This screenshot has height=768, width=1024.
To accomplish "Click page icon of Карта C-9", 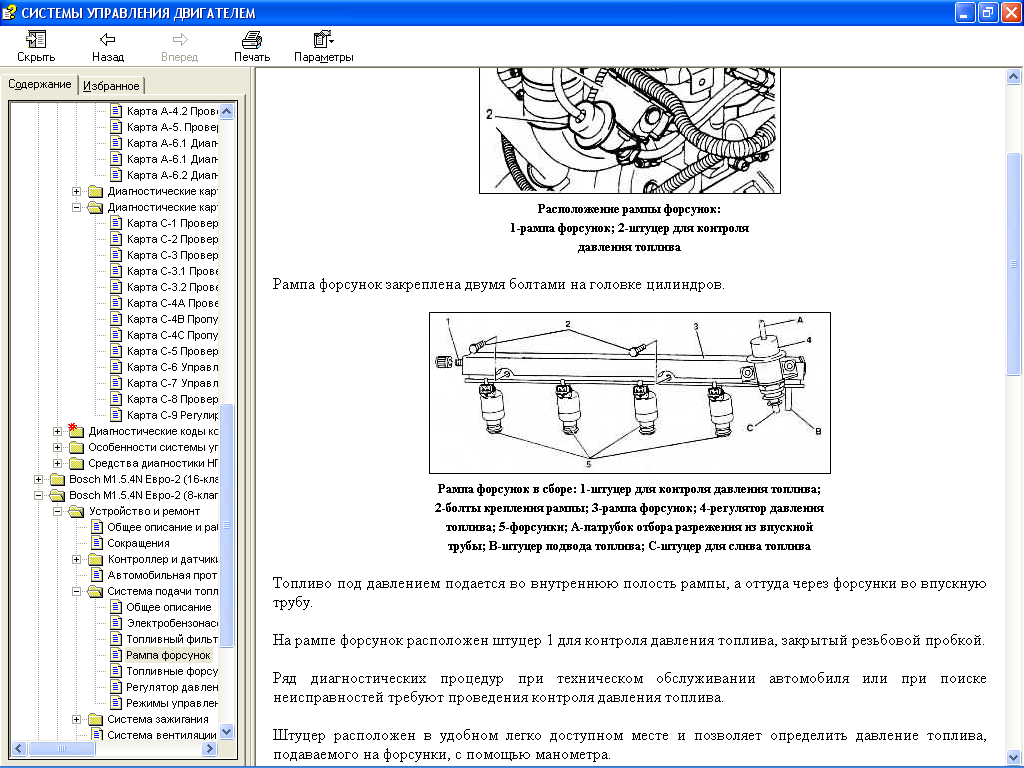I will click(116, 415).
